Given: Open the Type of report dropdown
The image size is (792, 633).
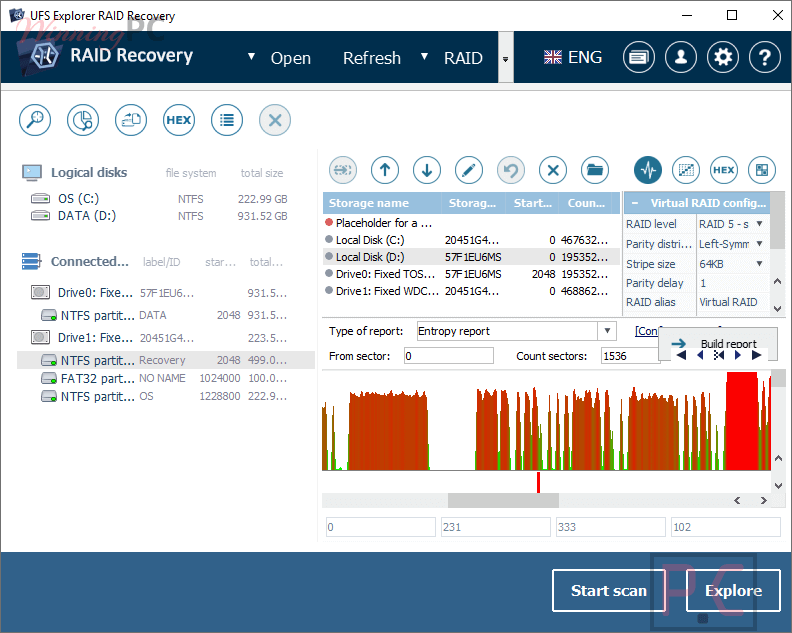Looking at the screenshot, I should 607,331.
